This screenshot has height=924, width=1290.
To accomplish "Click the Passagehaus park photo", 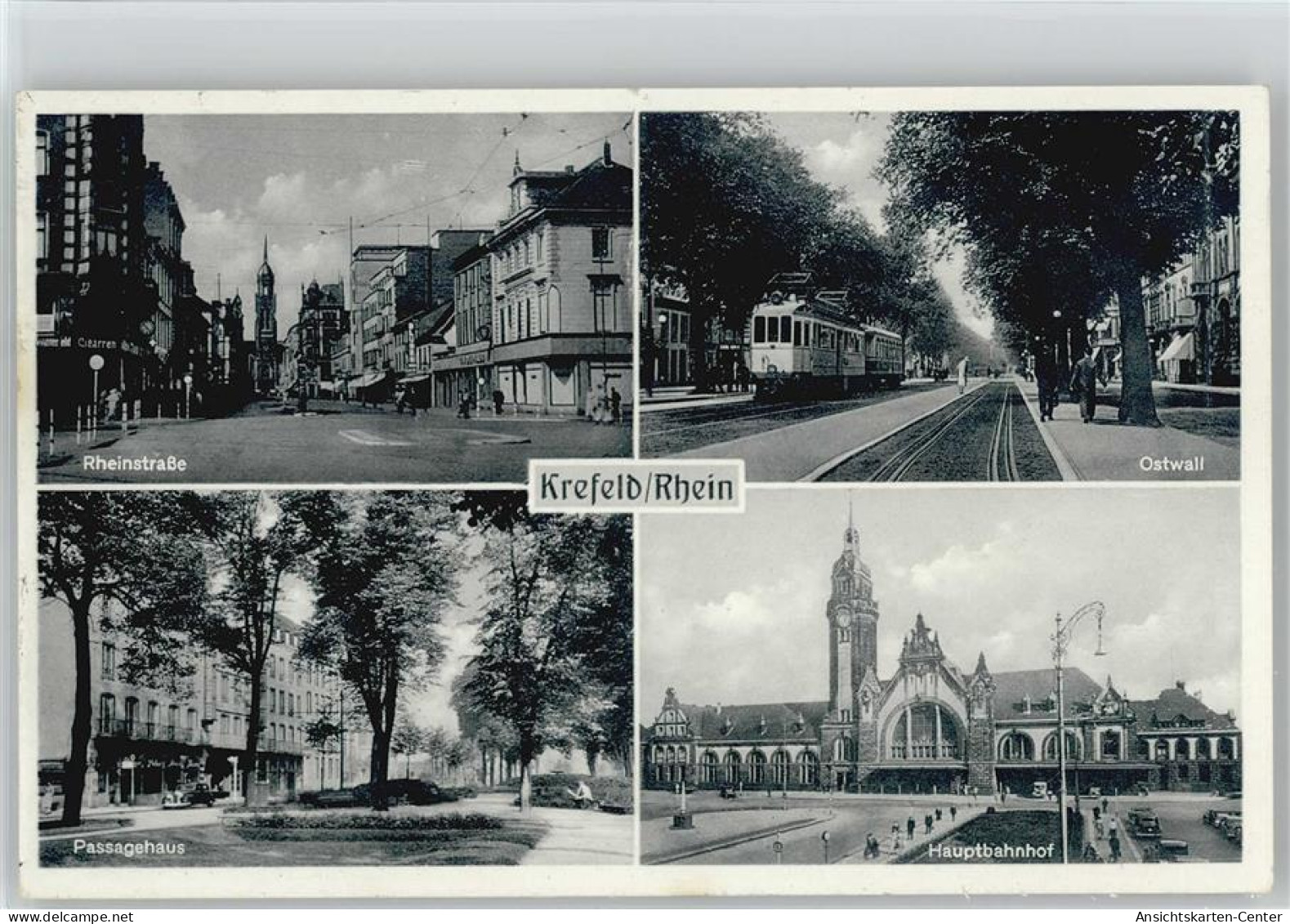I will pyautogui.click(x=335, y=677).
